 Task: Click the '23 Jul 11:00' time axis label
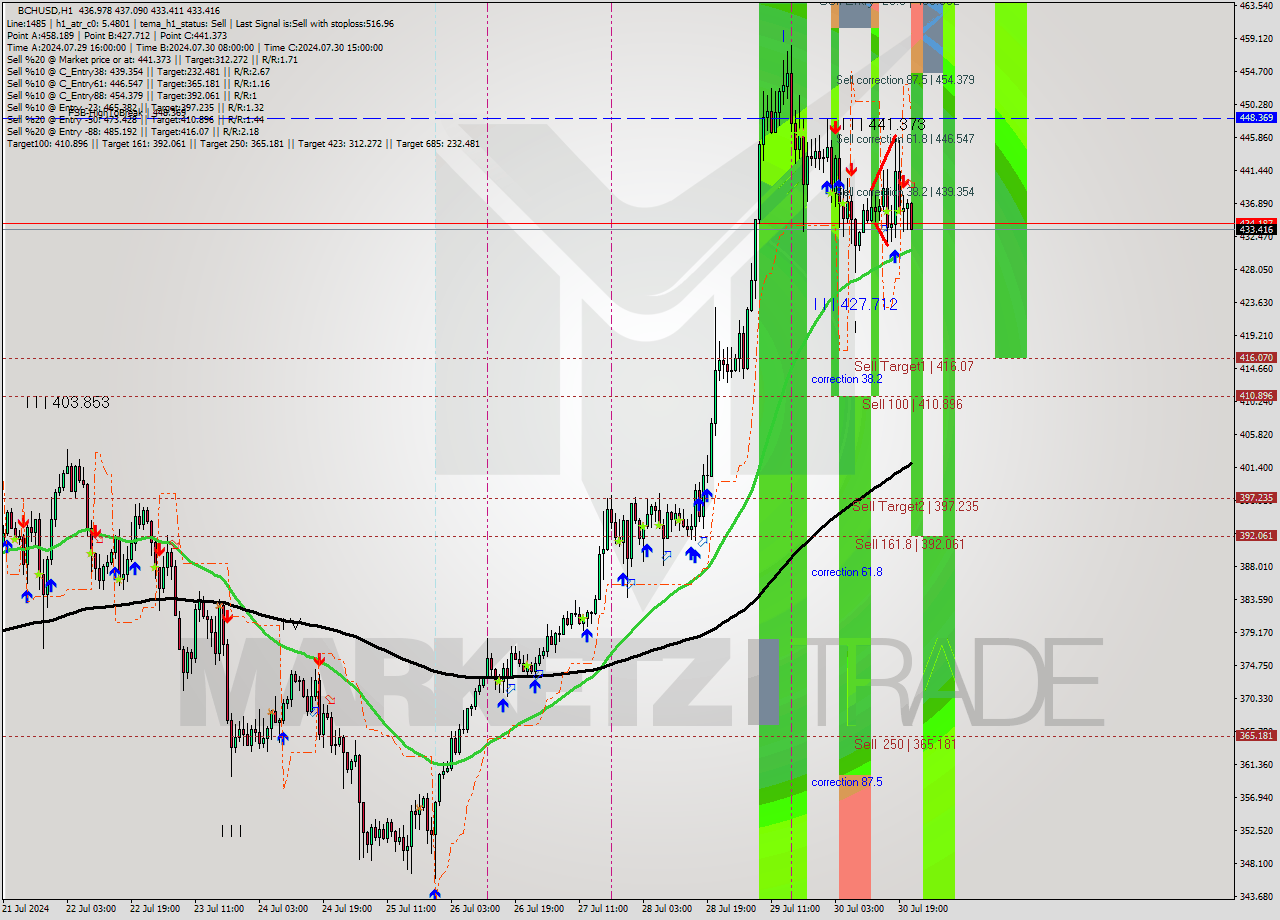tap(218, 909)
